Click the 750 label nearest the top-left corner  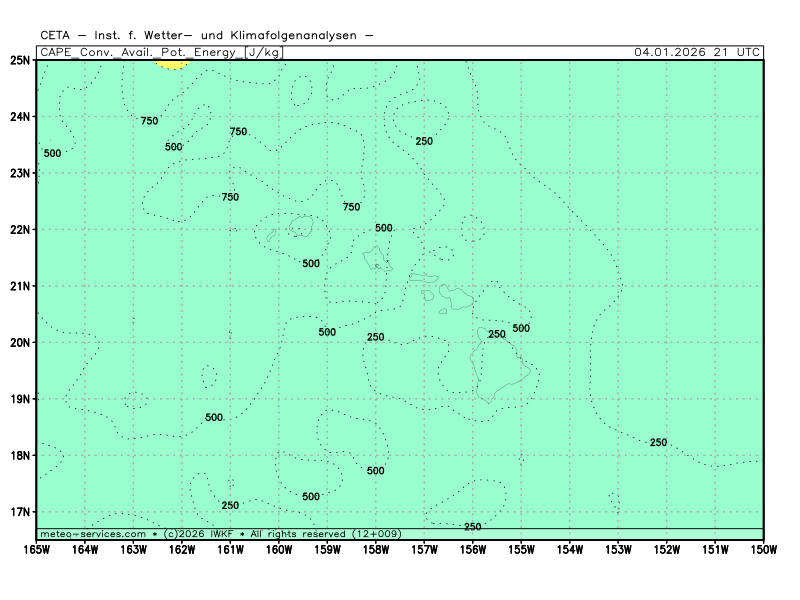[x=149, y=121]
